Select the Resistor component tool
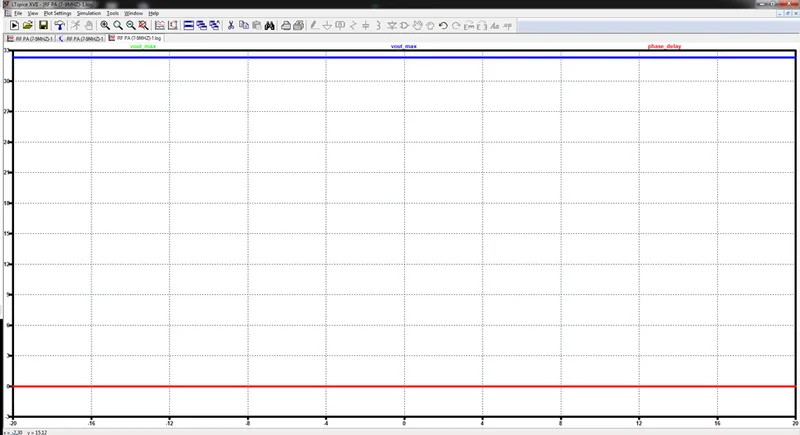 [353, 25]
